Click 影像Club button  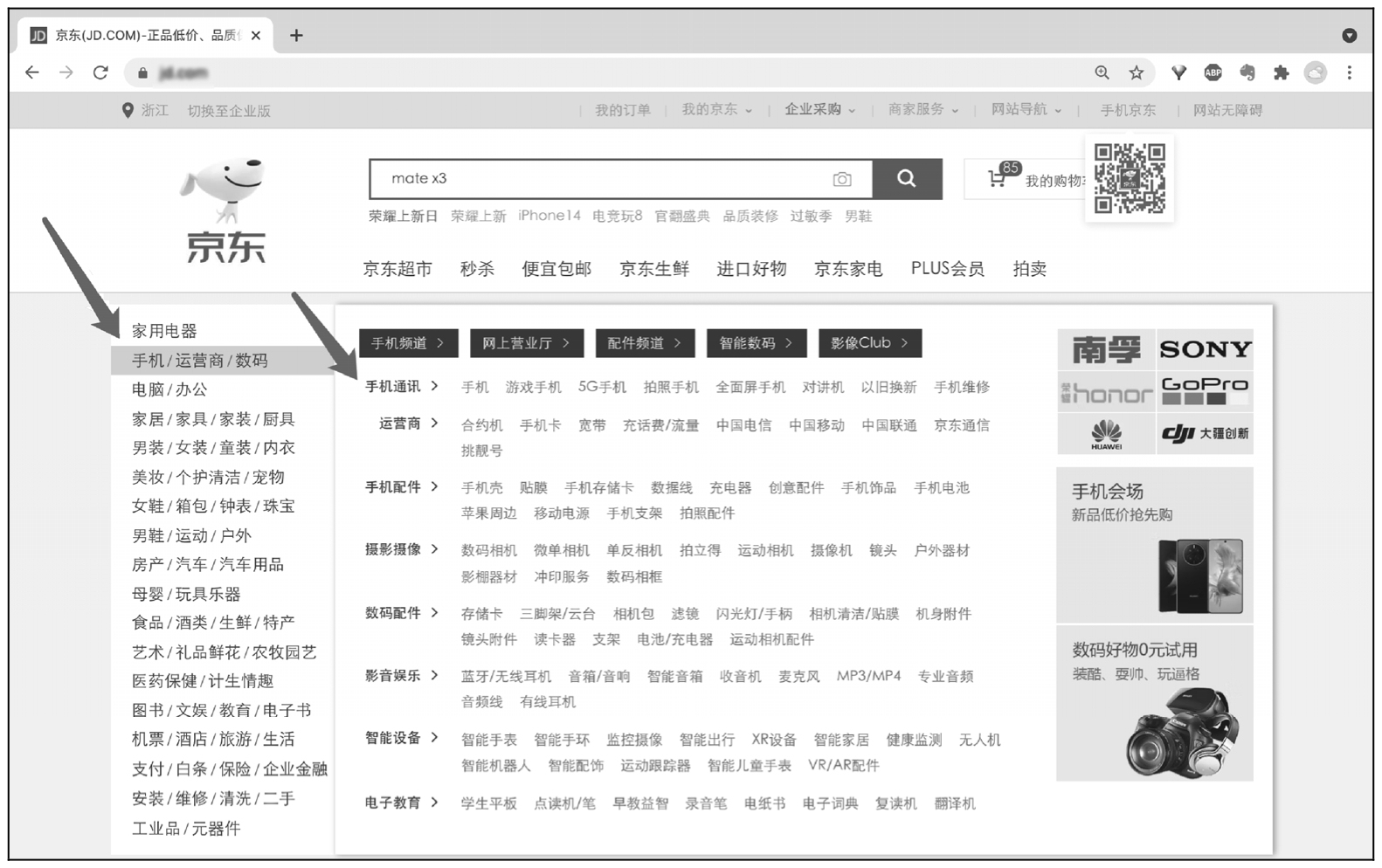tap(870, 343)
